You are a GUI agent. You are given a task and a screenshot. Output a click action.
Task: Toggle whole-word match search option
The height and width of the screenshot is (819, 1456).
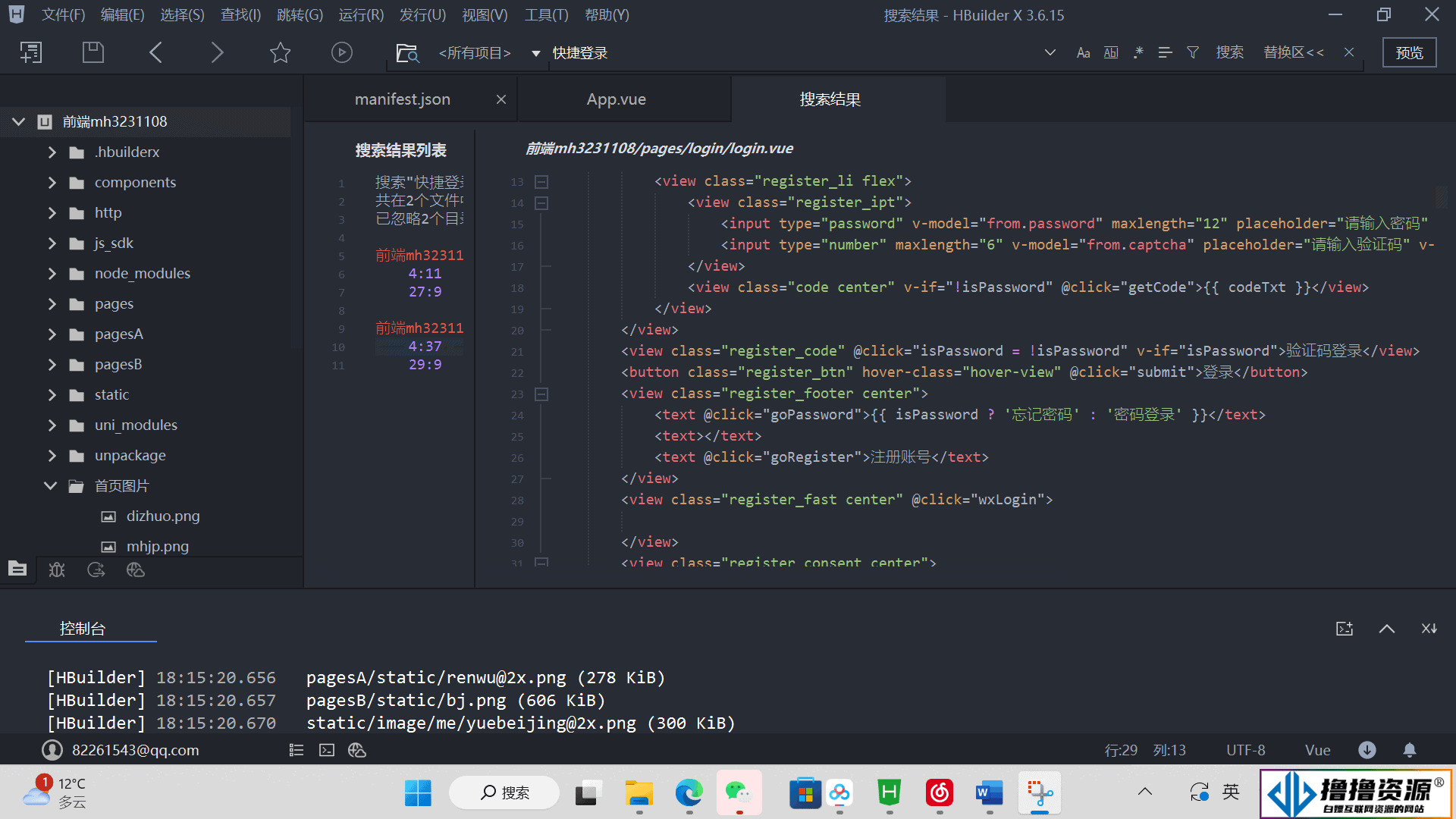(1111, 52)
